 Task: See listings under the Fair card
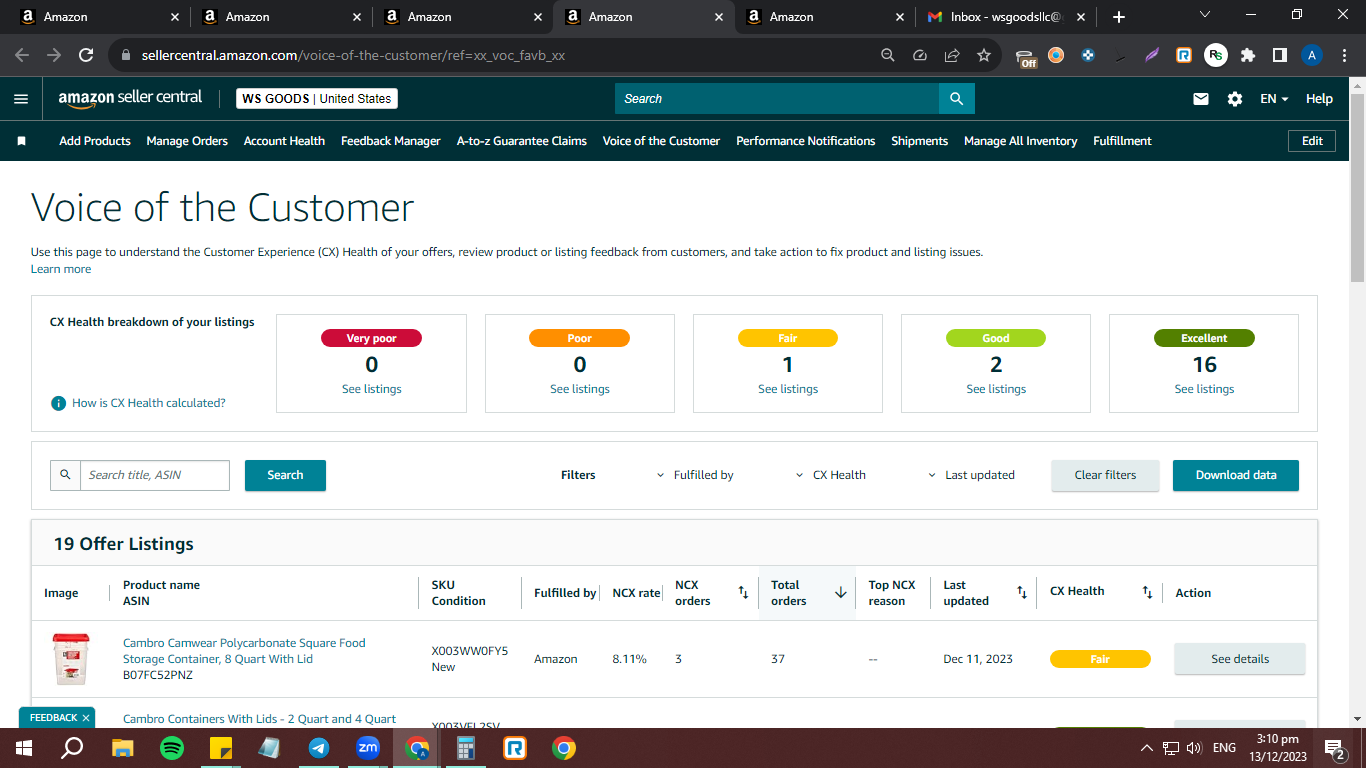(x=788, y=389)
